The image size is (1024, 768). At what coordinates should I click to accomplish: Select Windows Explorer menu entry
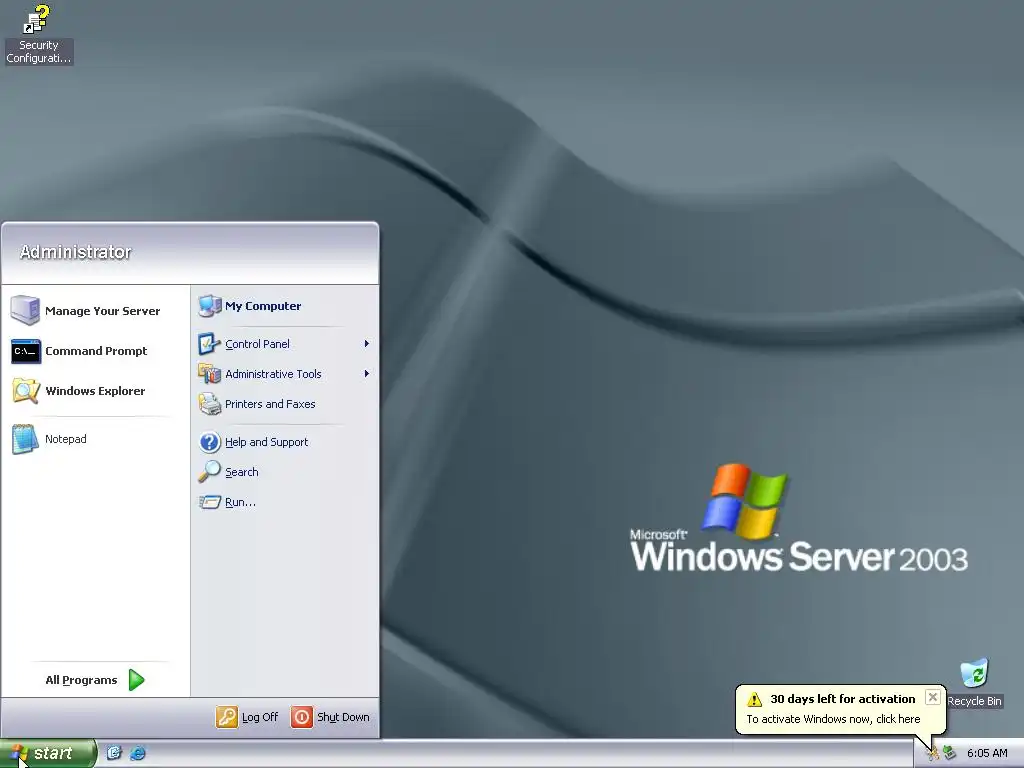tap(95, 391)
